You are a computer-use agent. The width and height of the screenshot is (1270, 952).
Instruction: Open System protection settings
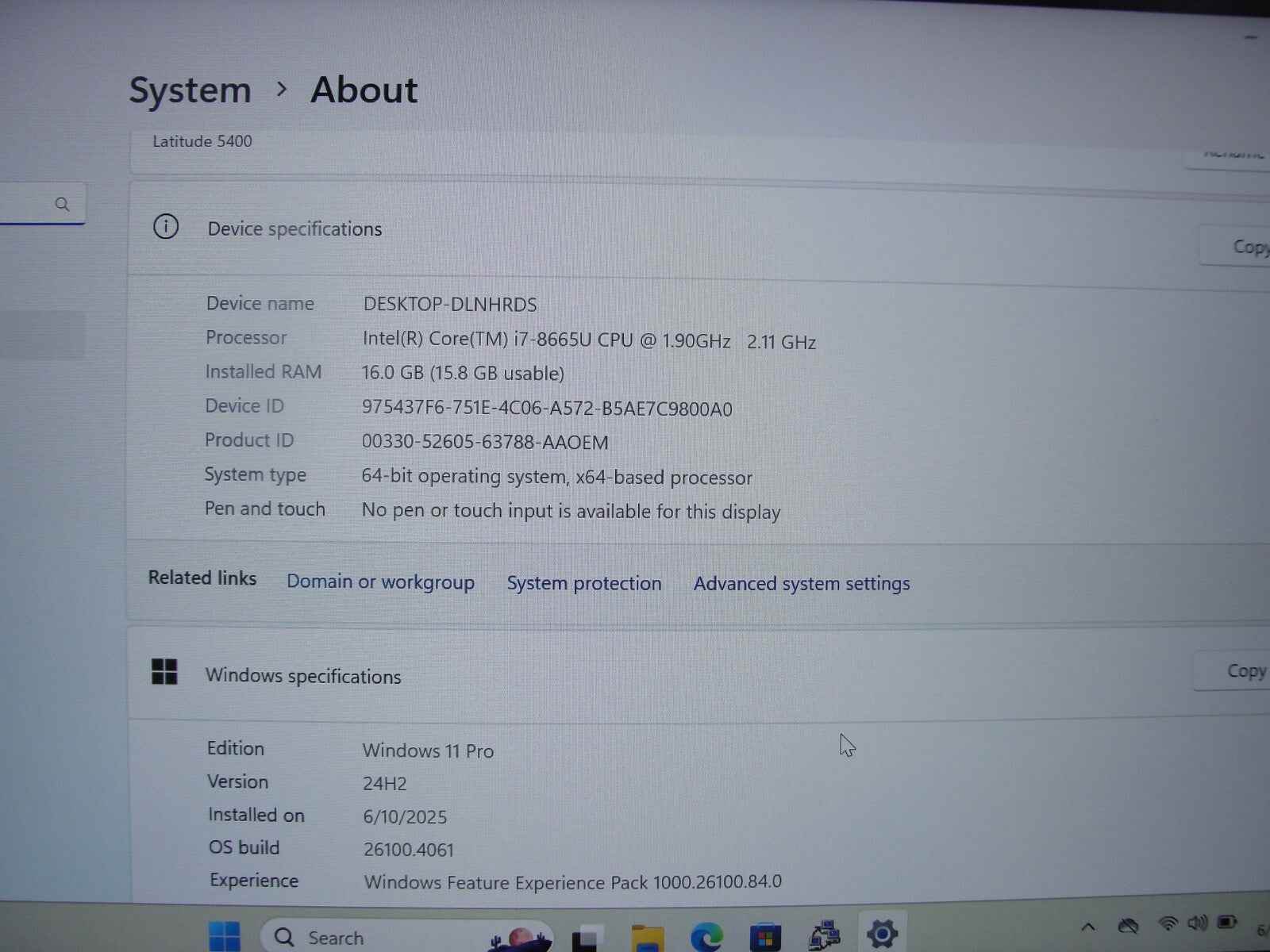pos(583,583)
